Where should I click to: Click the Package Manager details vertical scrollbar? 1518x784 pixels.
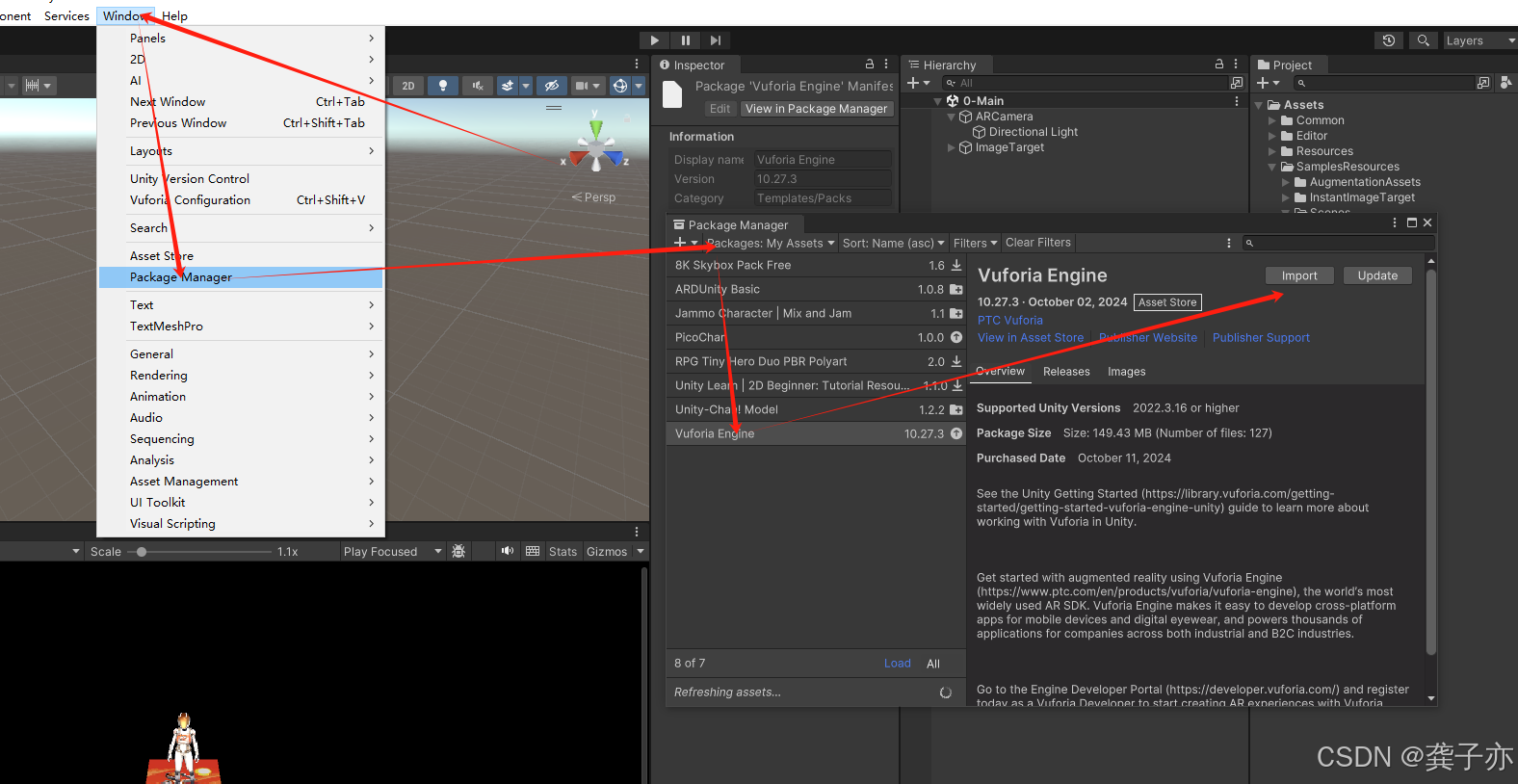1431,462
